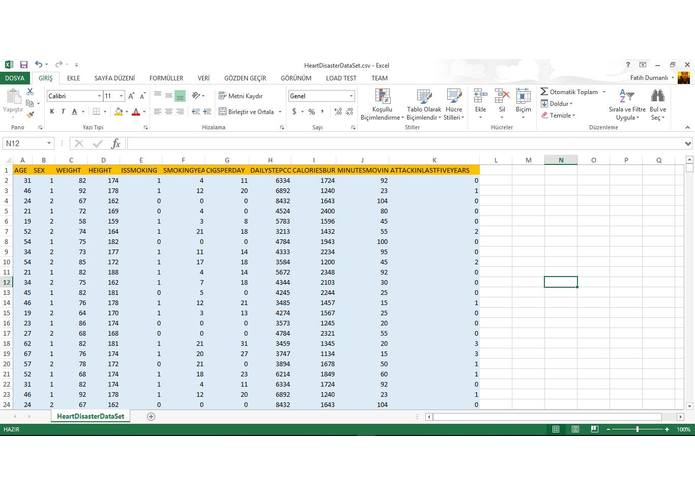Align cell content to the top
The height and width of the screenshot is (494, 695).
pyautogui.click(x=158, y=96)
